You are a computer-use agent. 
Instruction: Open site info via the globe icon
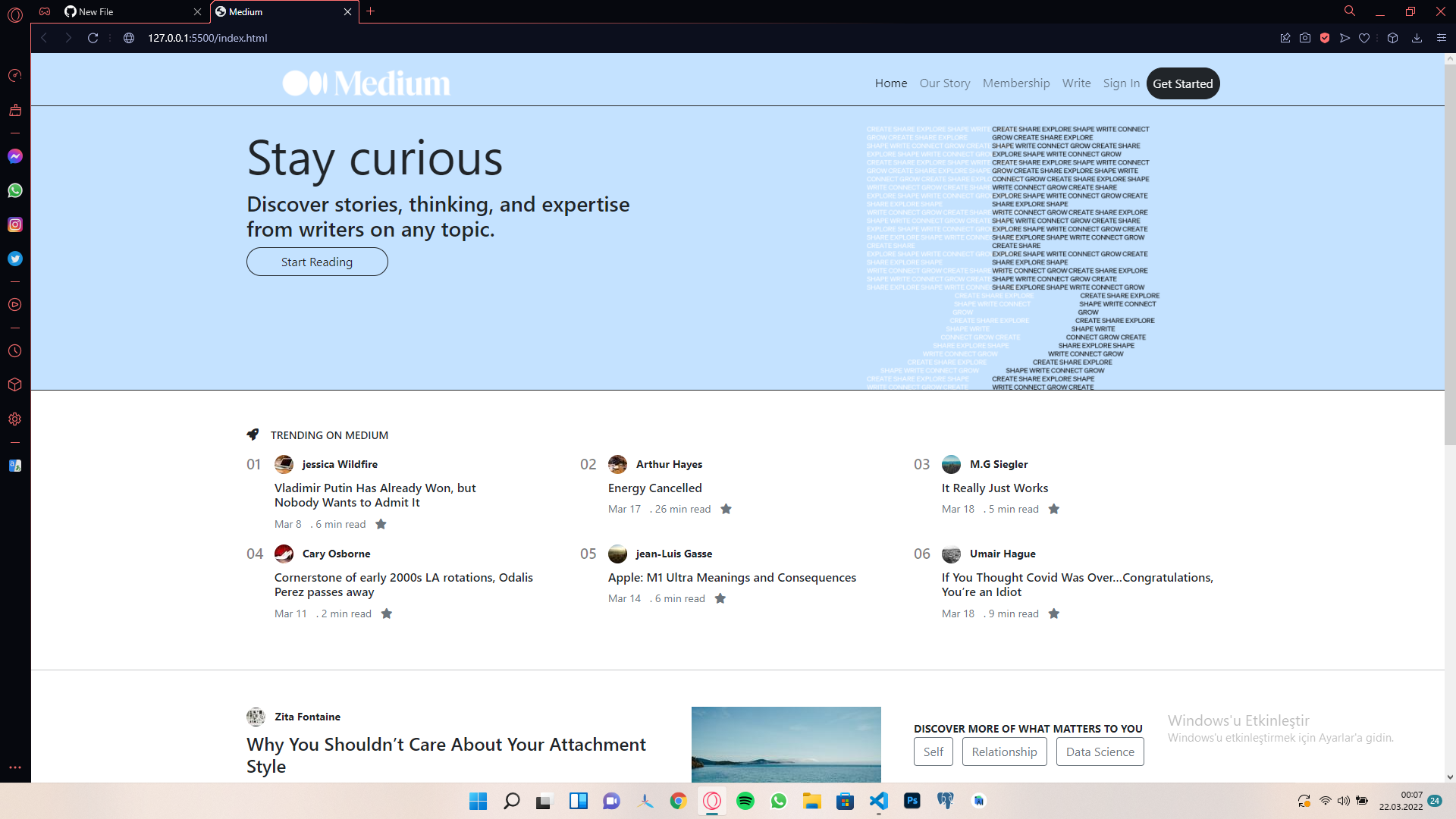129,38
